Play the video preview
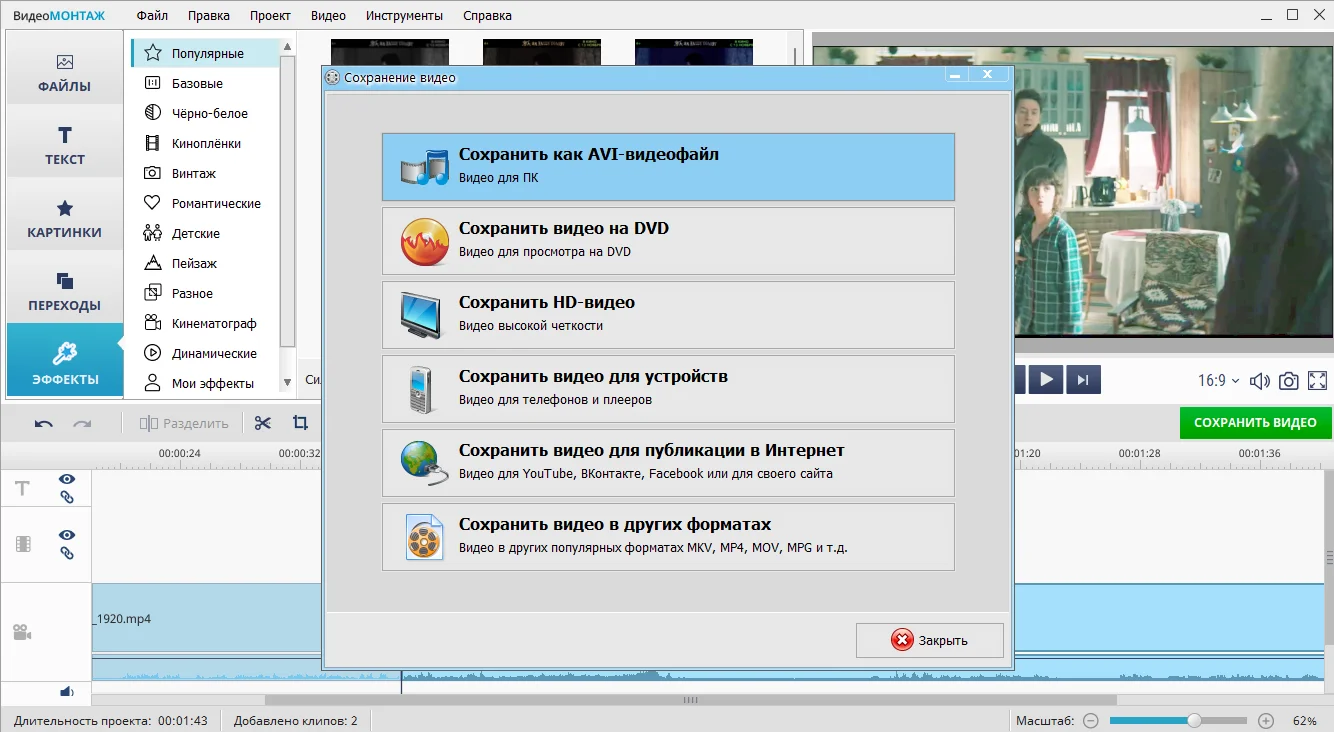The image size is (1334, 732). click(x=1046, y=379)
